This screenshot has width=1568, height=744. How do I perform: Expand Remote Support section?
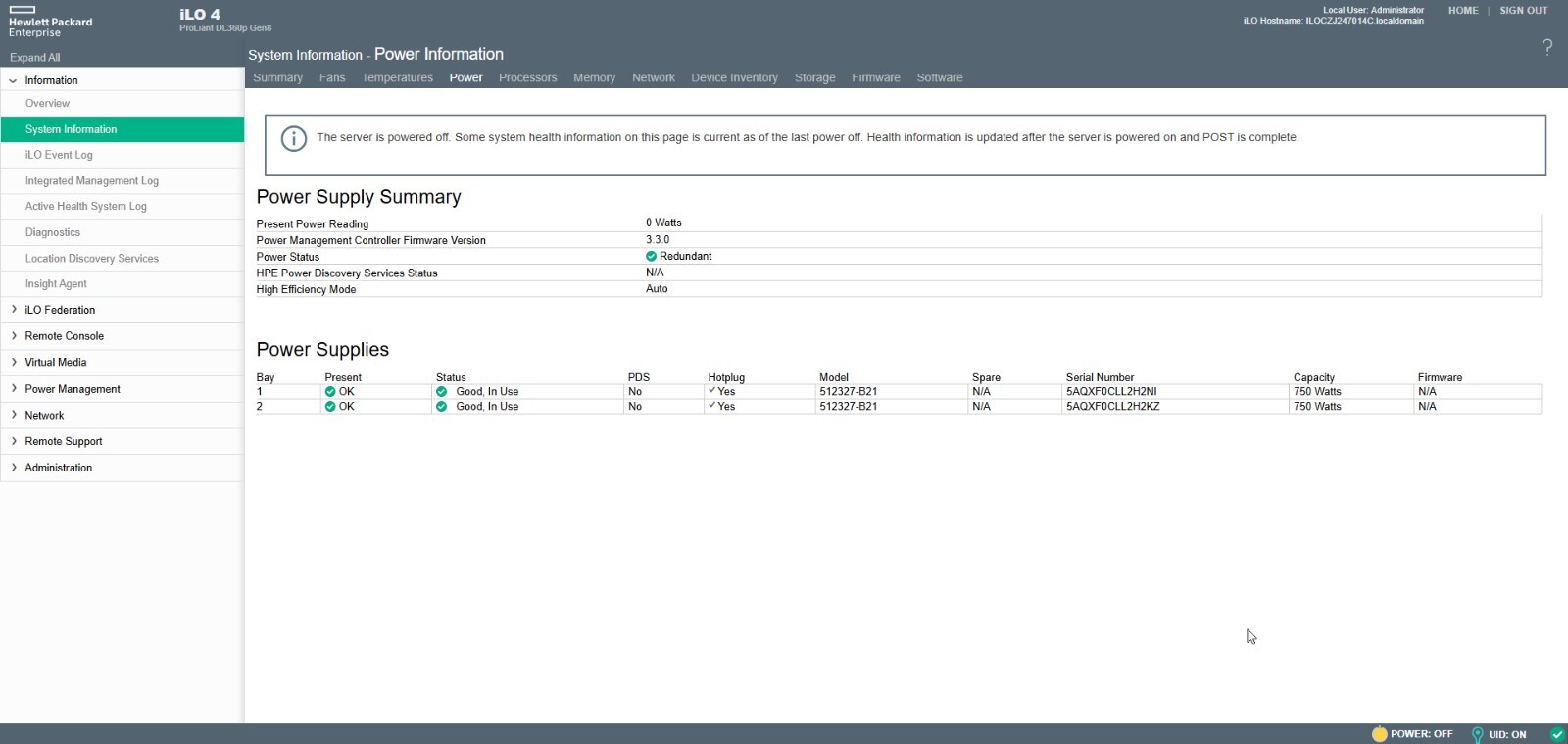pos(13,441)
